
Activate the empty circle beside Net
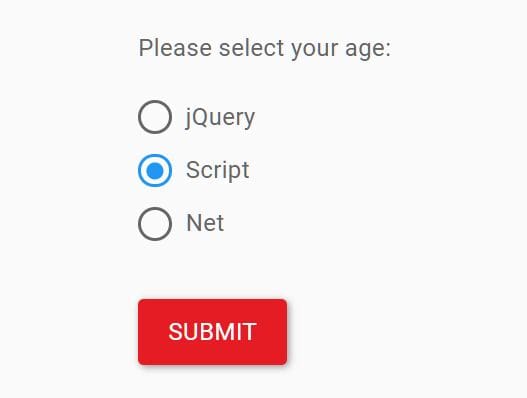coord(155,224)
